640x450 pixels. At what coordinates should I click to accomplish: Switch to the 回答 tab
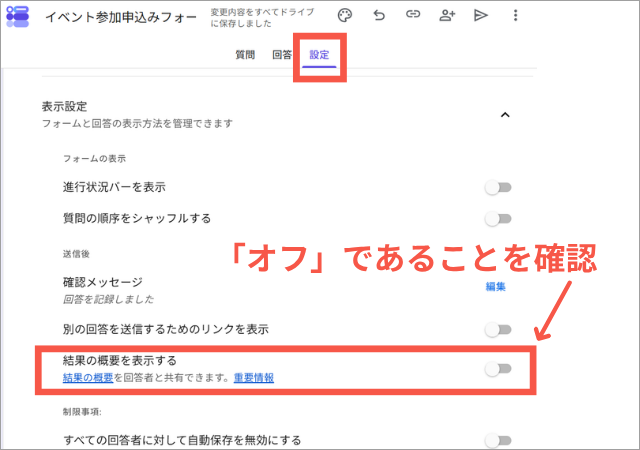[282, 55]
